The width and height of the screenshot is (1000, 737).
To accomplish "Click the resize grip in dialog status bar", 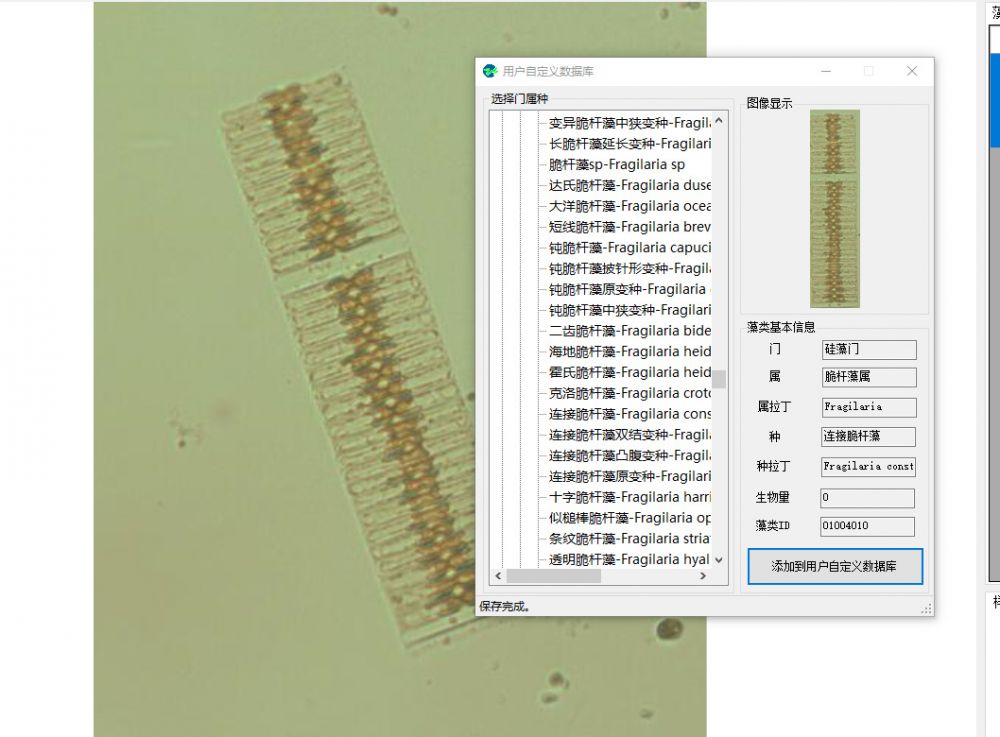I will pyautogui.click(x=926, y=608).
